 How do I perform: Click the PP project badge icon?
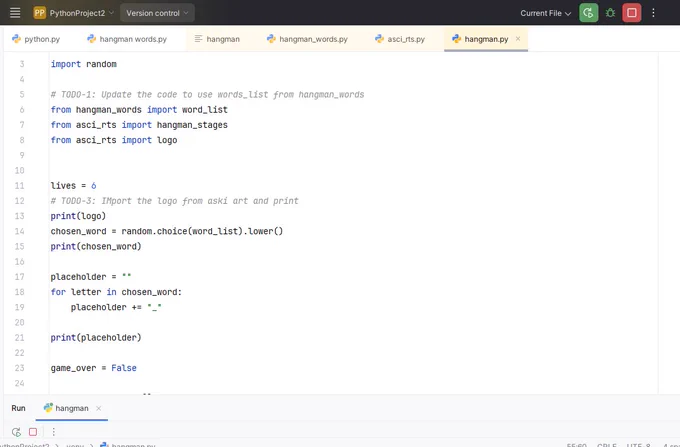39,13
